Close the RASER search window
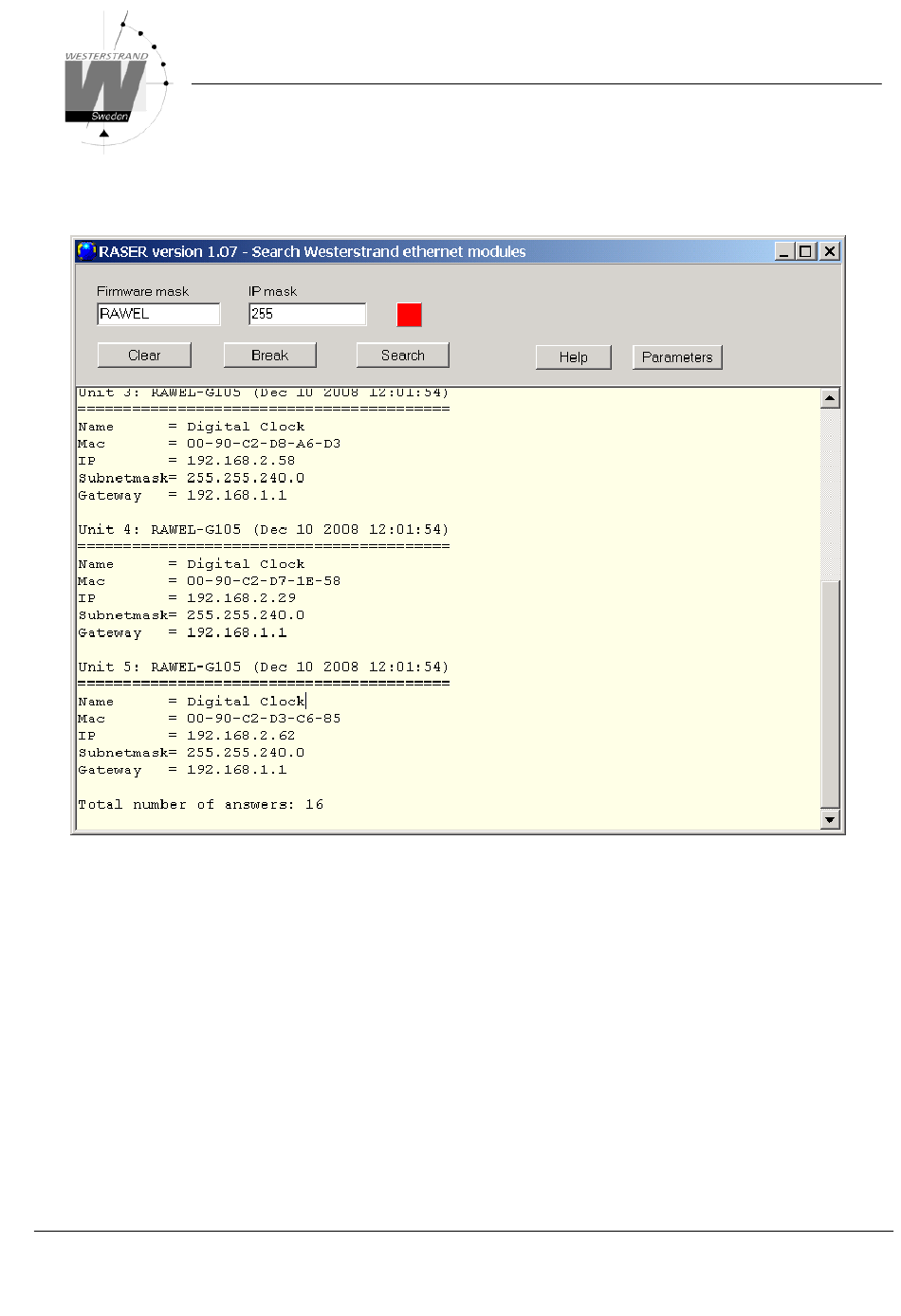901x1316 pixels. (829, 251)
